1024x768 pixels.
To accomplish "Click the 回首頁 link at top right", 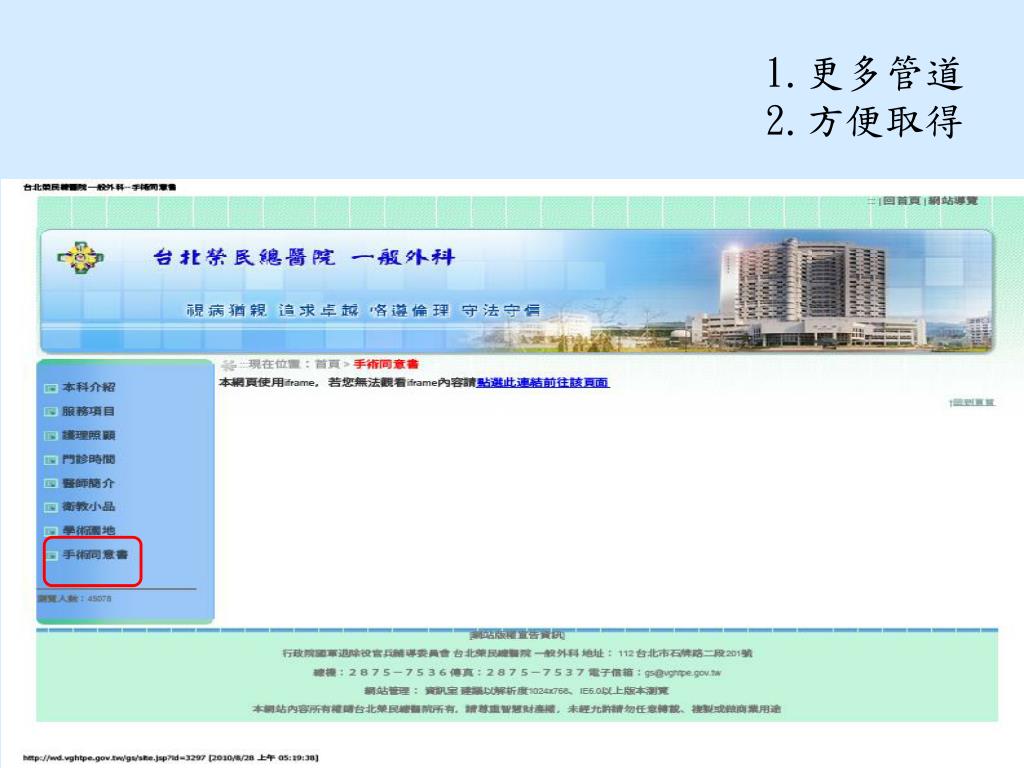I will (901, 200).
